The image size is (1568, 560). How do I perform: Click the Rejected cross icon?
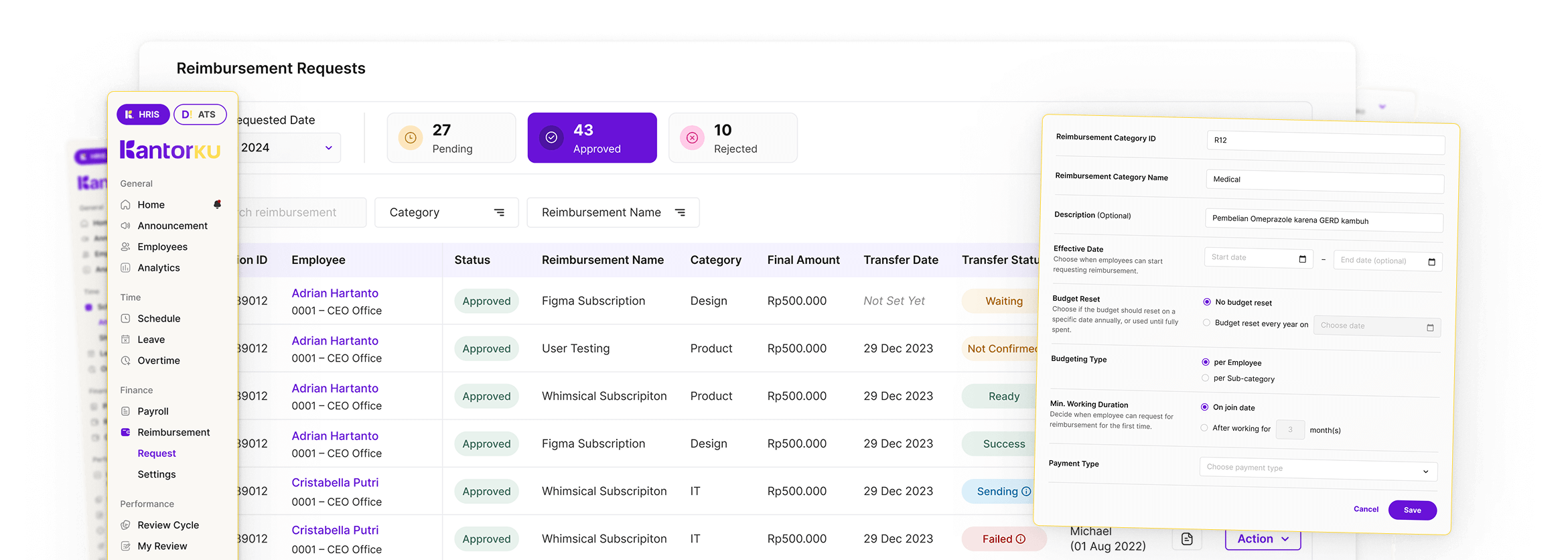click(x=692, y=138)
